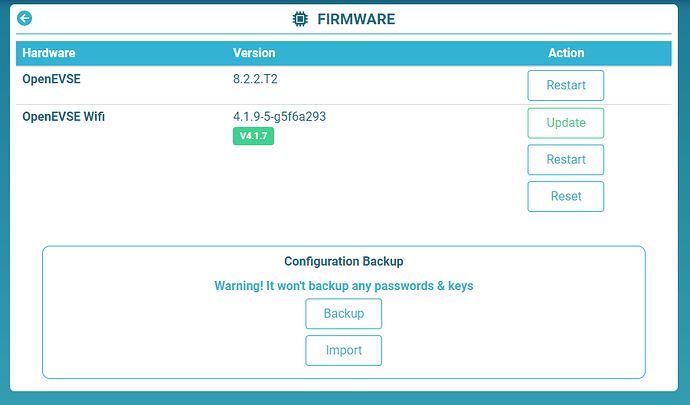The width and height of the screenshot is (690, 405).
Task: Click the passwords and keys warning text
Action: (x=343, y=286)
